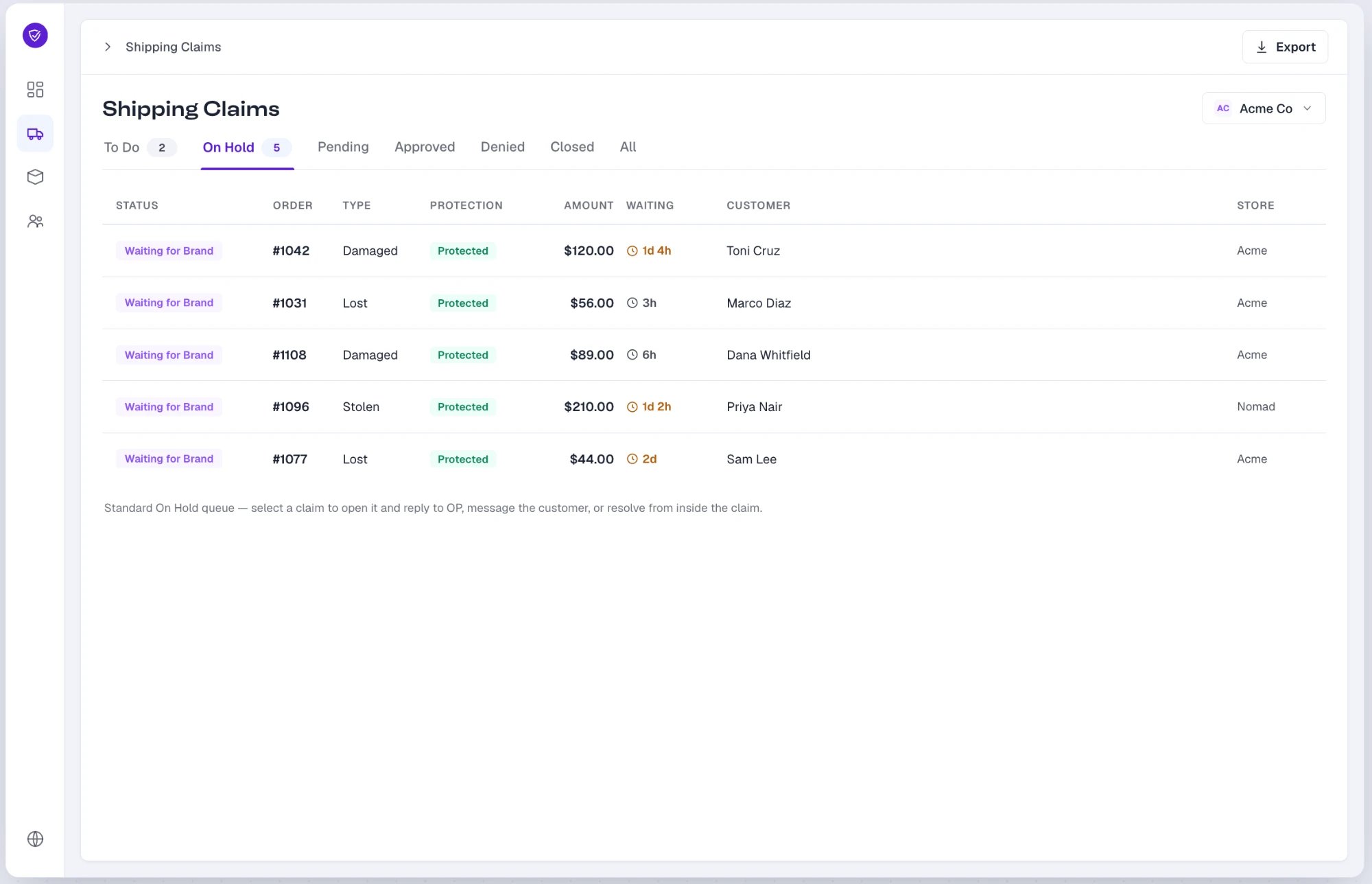Click the clock icon beside 1d 4h
The image size is (1372, 884).
point(632,251)
